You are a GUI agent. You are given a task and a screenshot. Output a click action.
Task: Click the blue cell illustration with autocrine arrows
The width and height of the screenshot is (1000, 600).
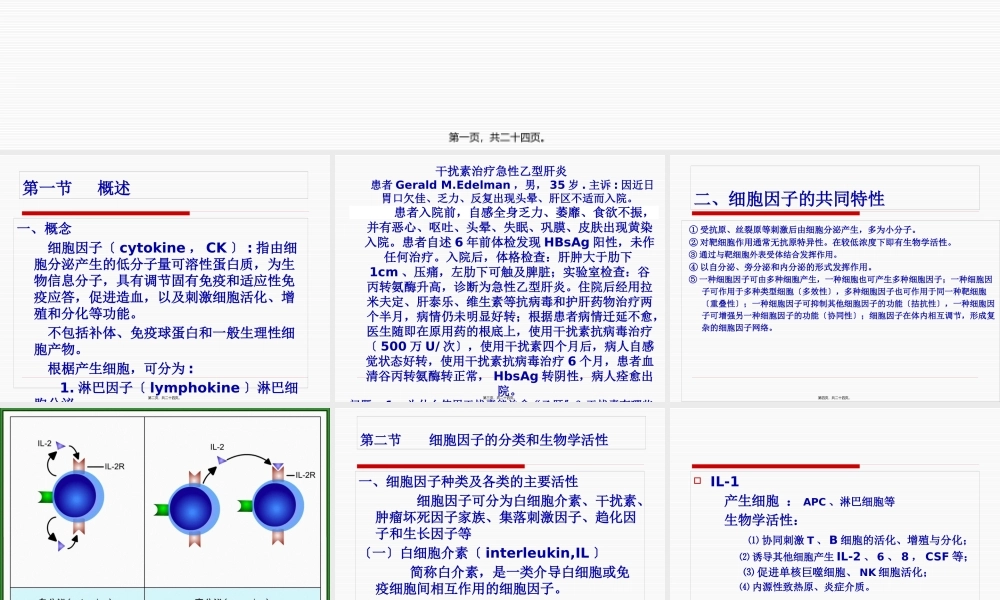tap(78, 497)
